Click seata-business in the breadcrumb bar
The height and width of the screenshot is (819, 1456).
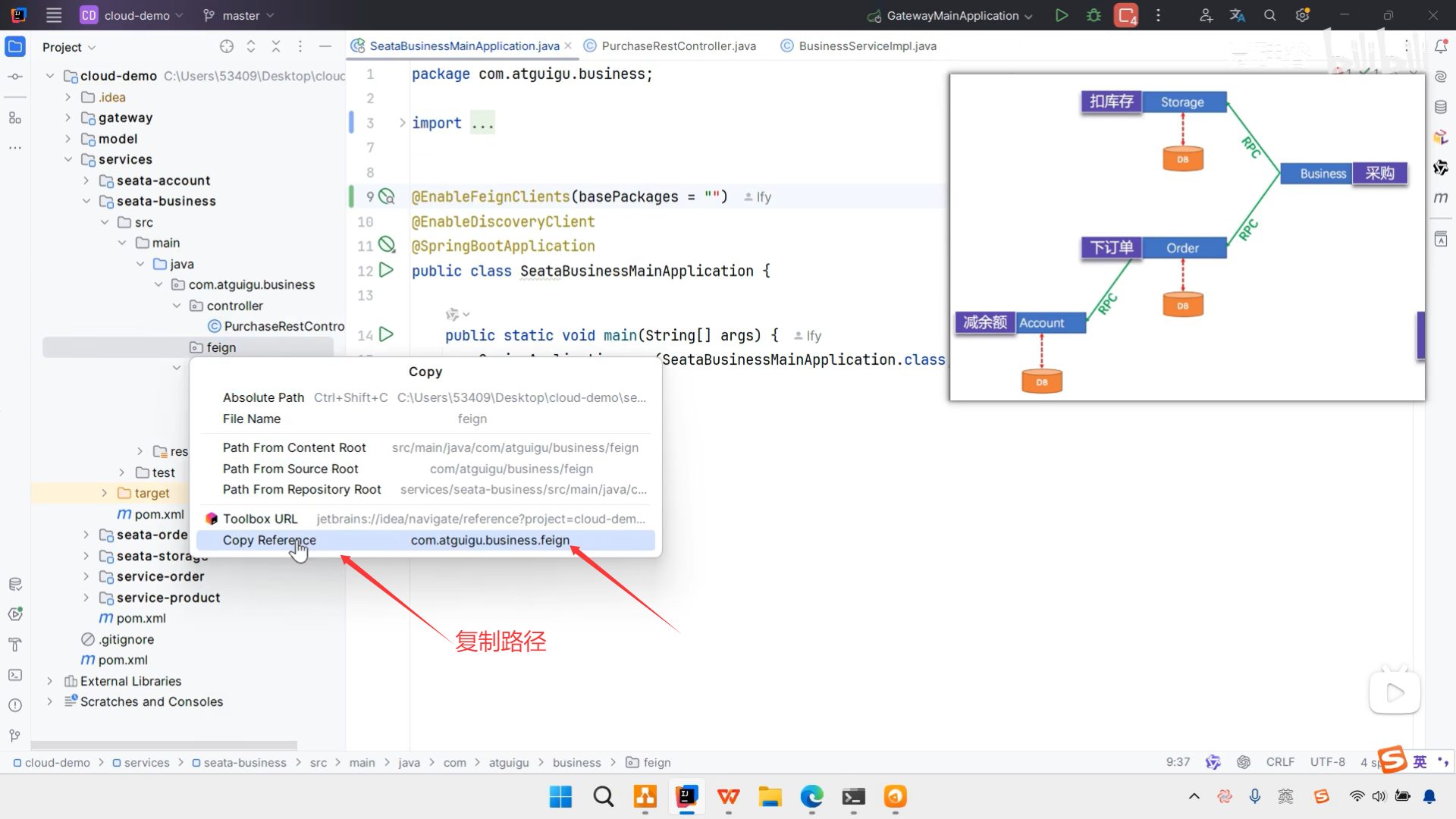pyautogui.click(x=244, y=763)
